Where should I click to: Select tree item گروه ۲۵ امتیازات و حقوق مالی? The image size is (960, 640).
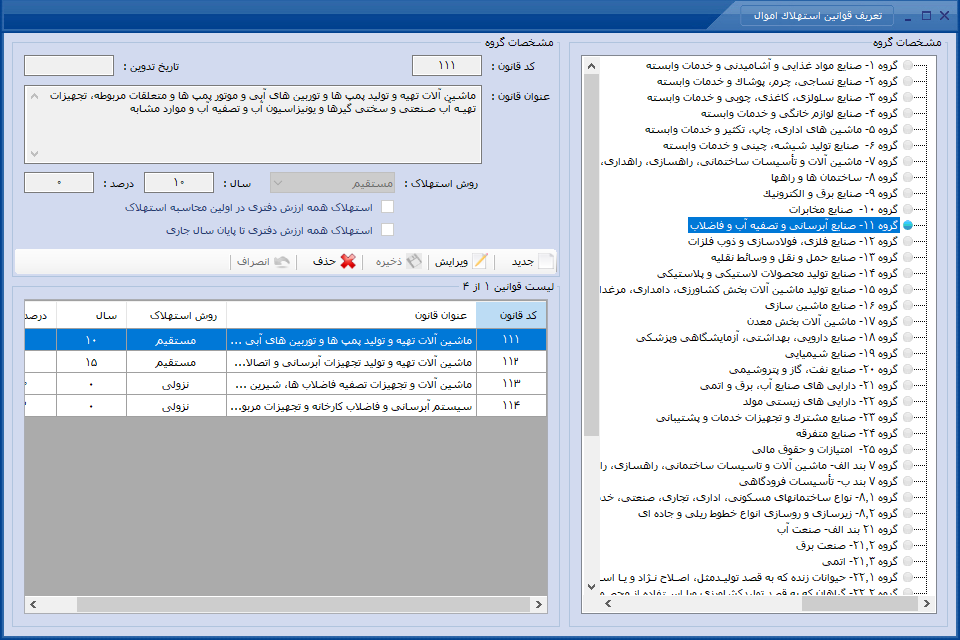[825, 450]
